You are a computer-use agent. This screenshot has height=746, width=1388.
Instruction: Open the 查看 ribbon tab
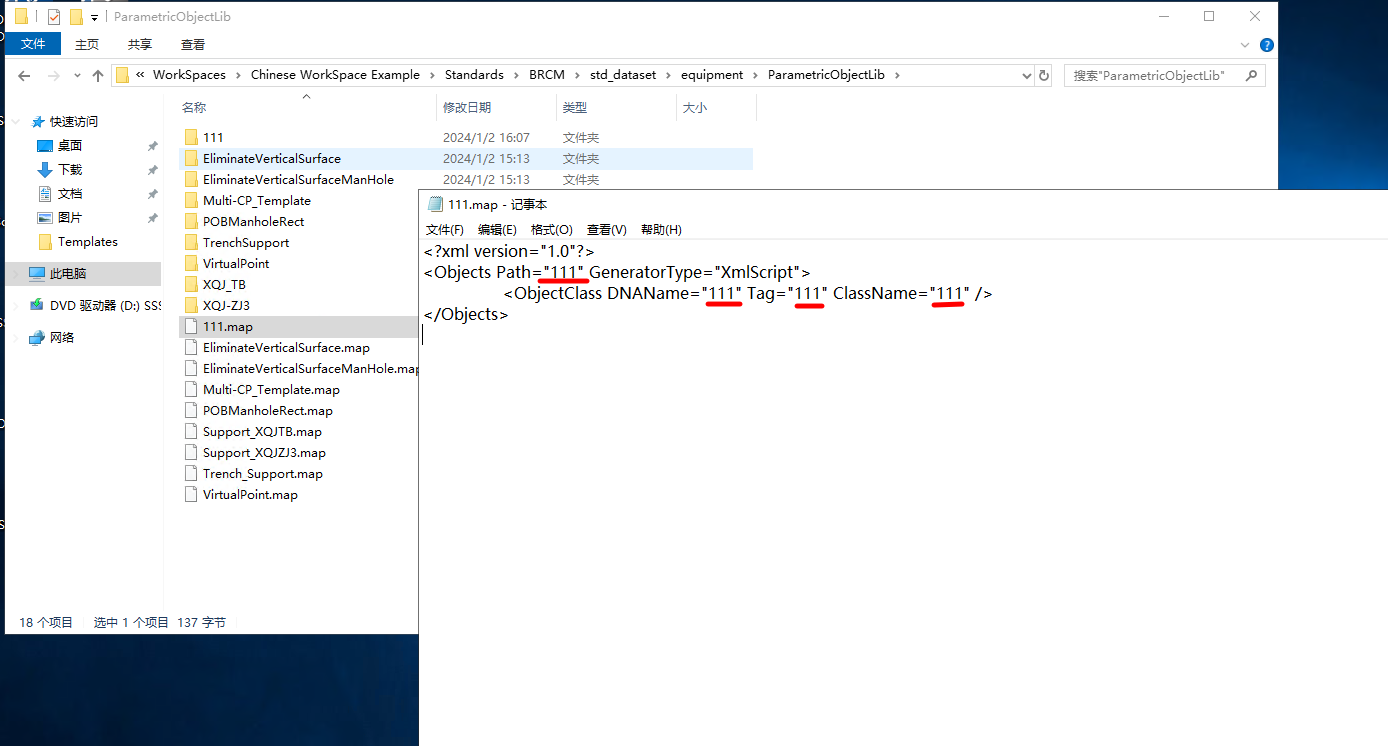coord(193,44)
